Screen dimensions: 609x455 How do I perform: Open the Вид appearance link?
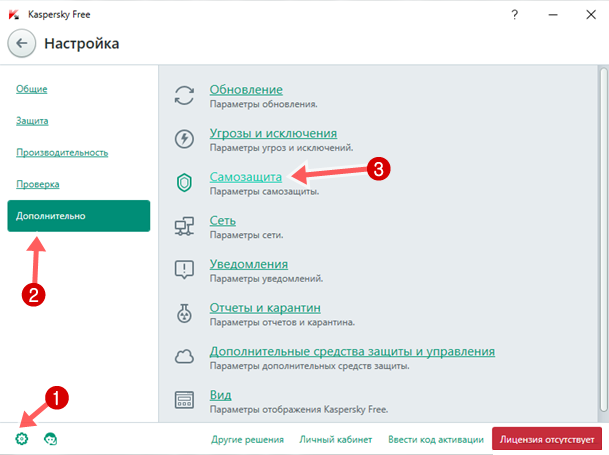[220, 395]
